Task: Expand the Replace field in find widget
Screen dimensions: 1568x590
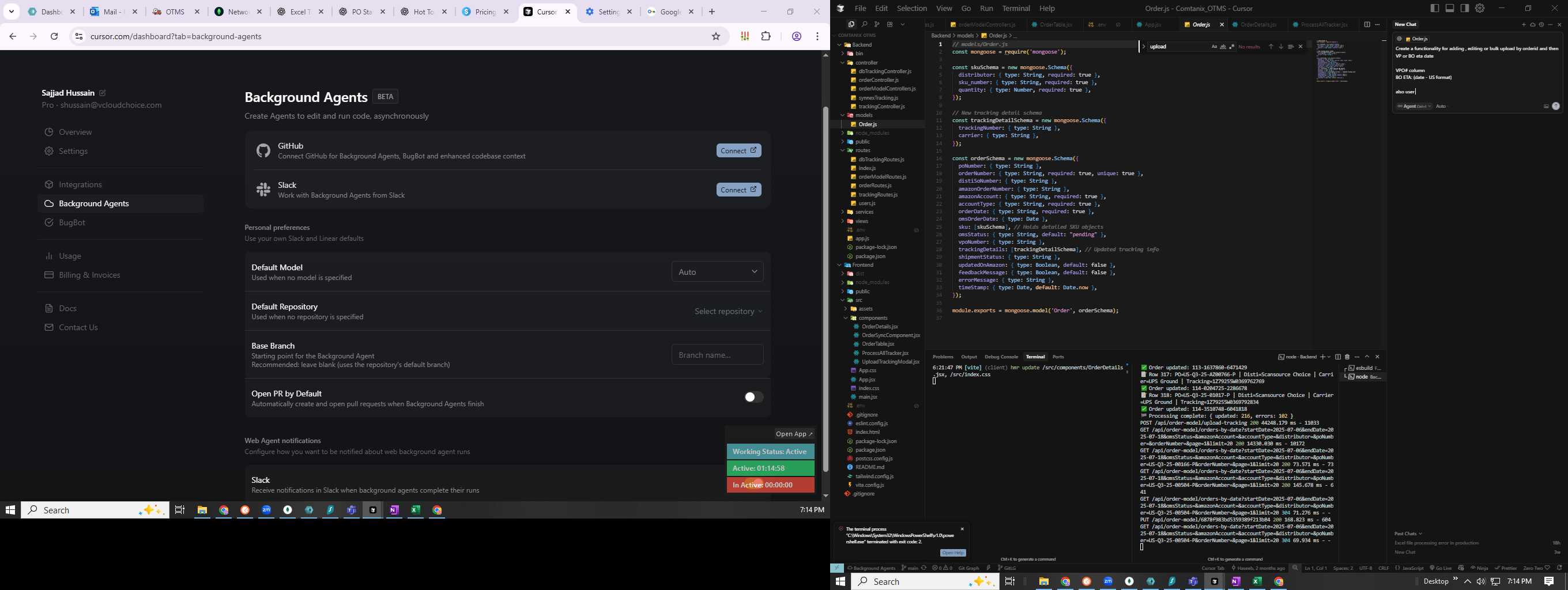Action: tap(1144, 47)
